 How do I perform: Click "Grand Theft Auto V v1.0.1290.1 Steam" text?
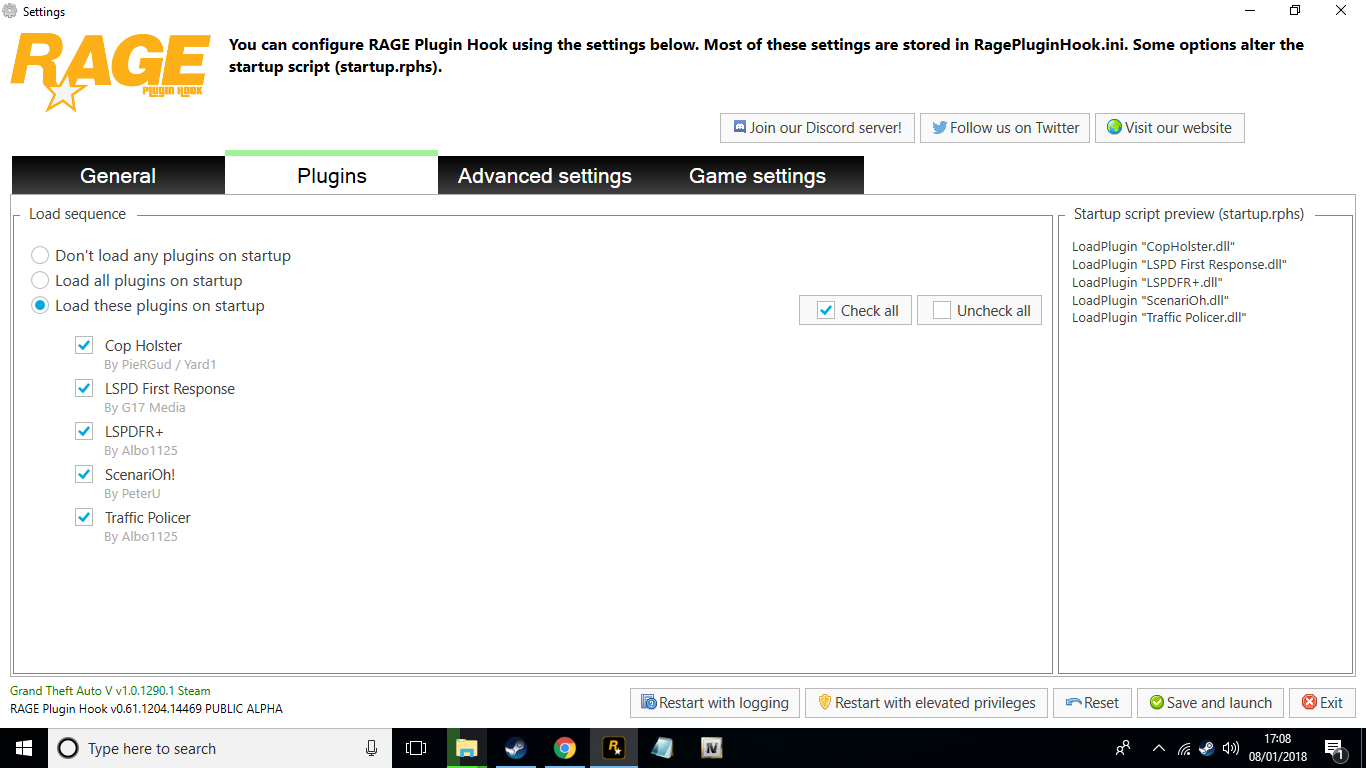[110, 691]
